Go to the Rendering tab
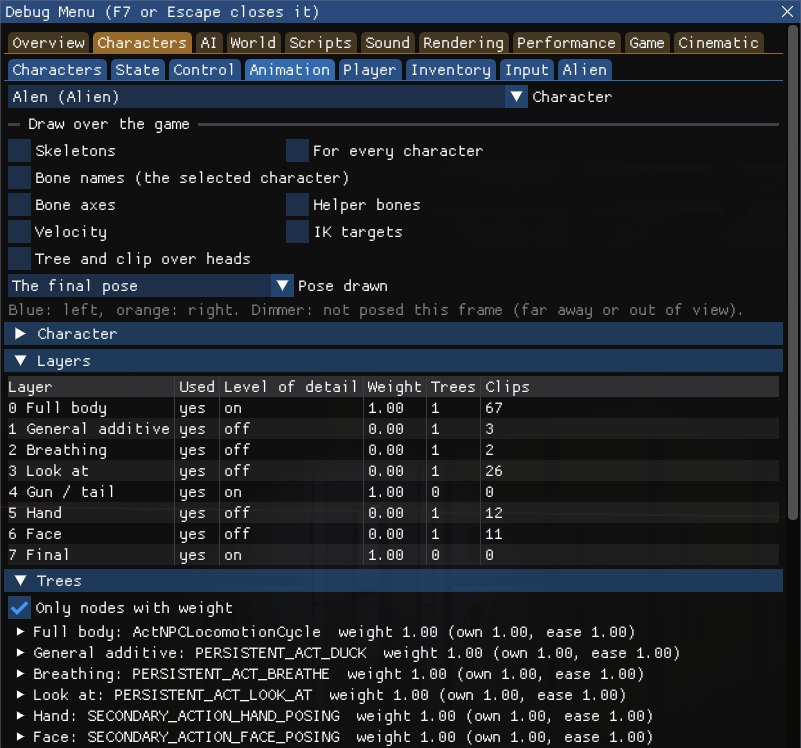The height and width of the screenshot is (748, 801). pos(463,43)
